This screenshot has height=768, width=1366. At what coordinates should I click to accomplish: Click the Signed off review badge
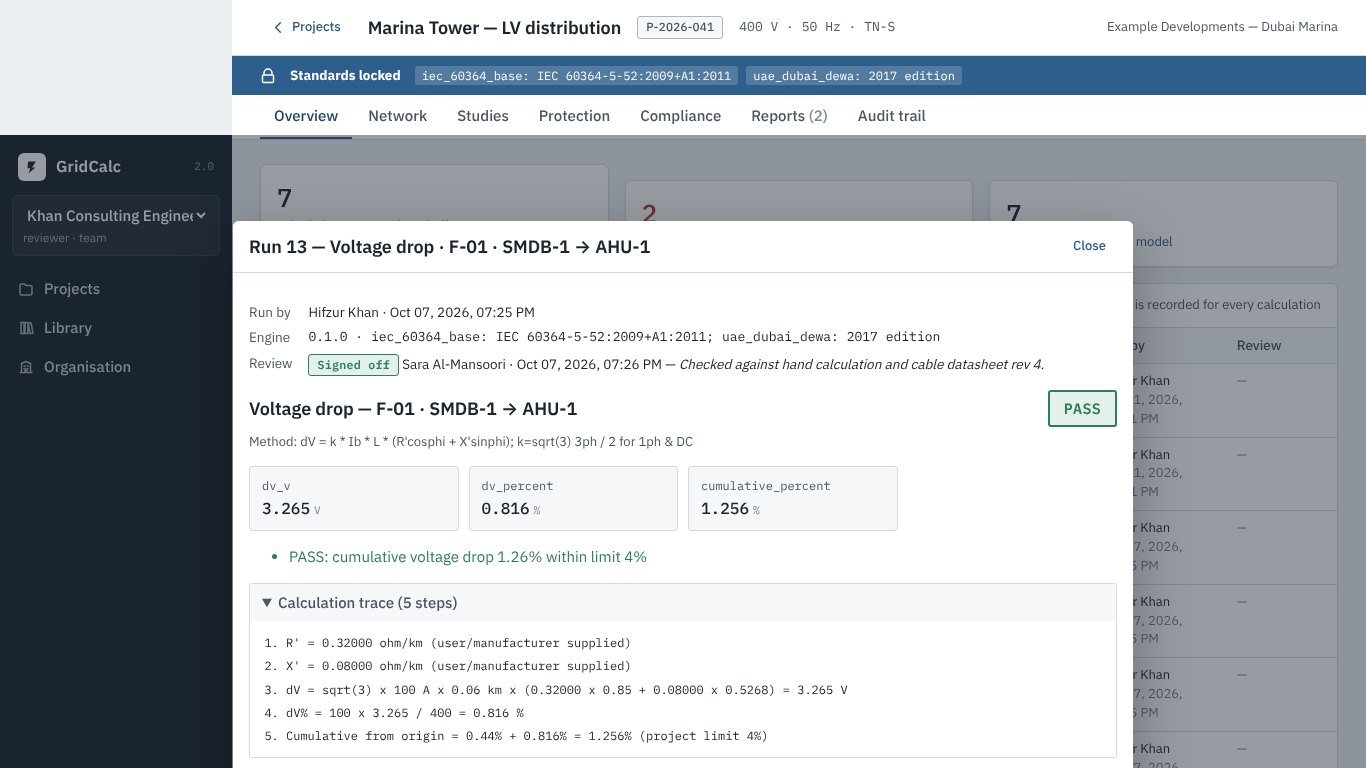(353, 365)
